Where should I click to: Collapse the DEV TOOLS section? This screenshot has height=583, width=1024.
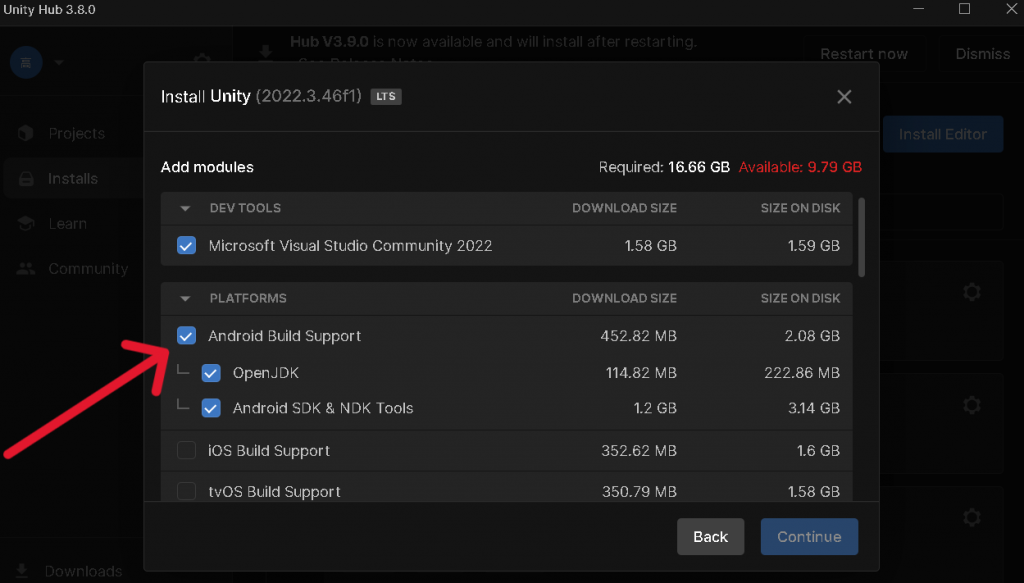185,208
